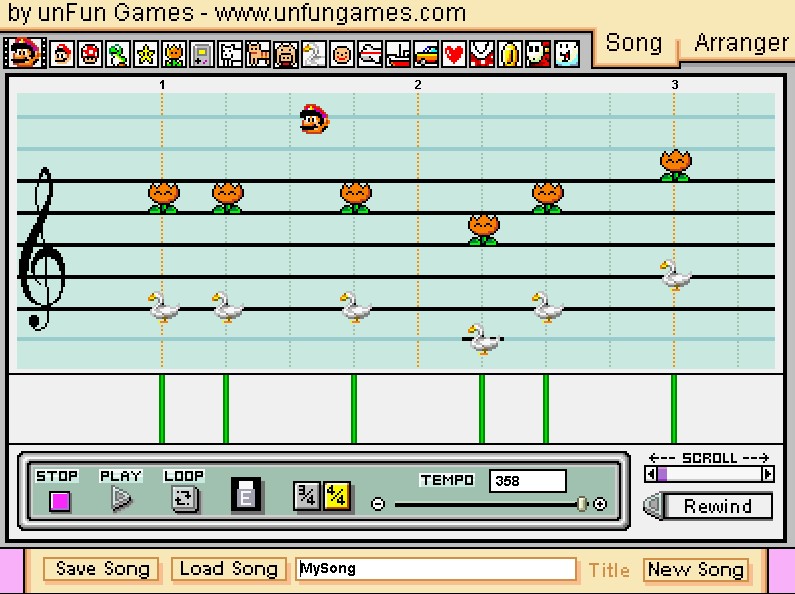Image resolution: width=795 pixels, height=594 pixels.
Task: Switch to the Arranger tab
Action: [x=741, y=43]
